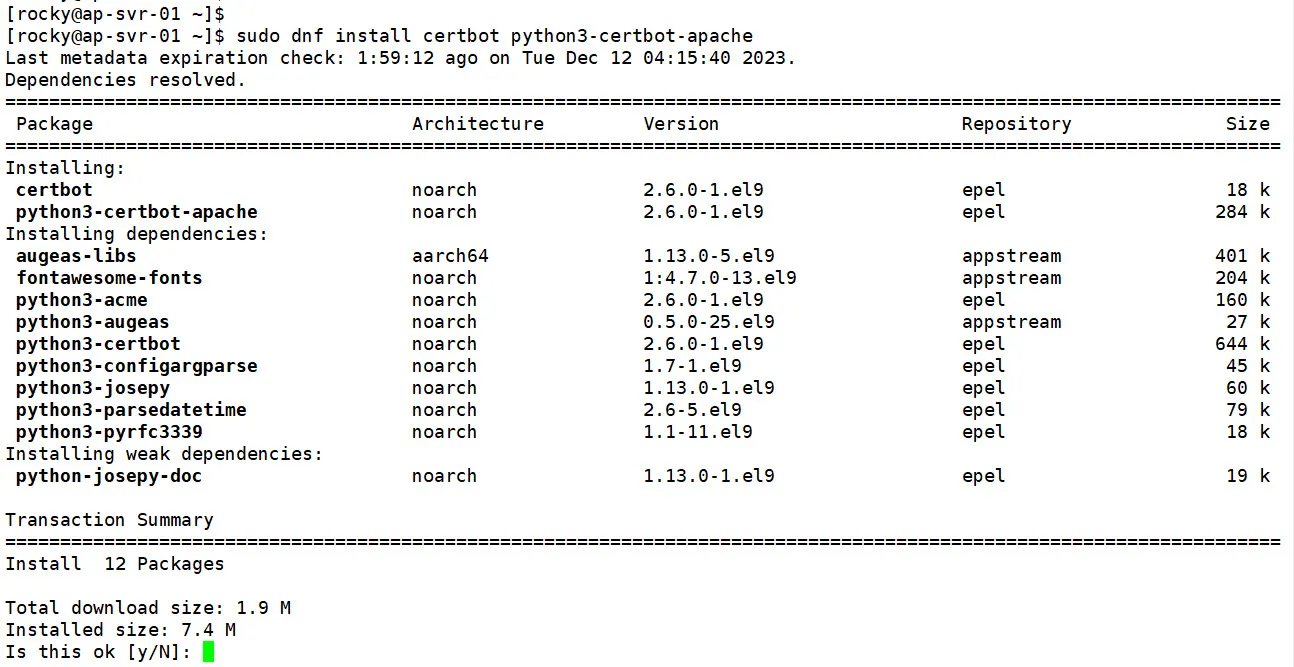Click the Total download size line
This screenshot has width=1294, height=667.
[148, 608]
